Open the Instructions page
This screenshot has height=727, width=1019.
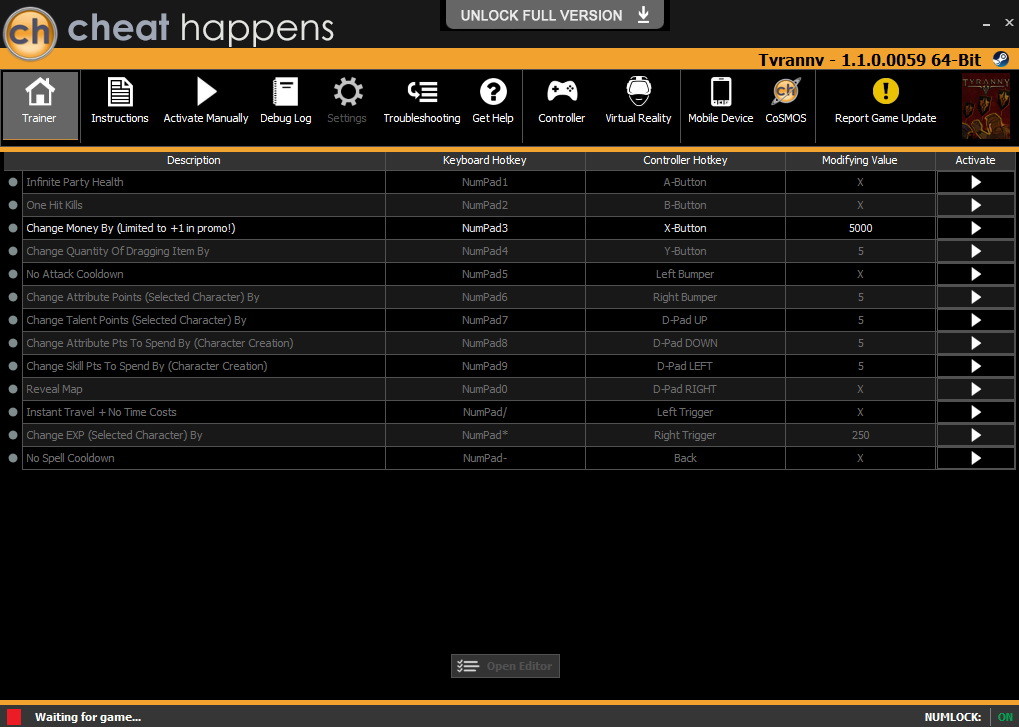click(120, 101)
